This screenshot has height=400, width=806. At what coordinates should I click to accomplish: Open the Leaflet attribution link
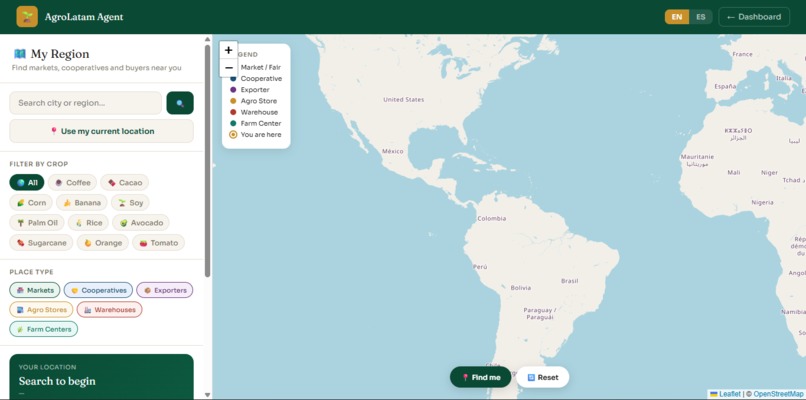(x=725, y=394)
